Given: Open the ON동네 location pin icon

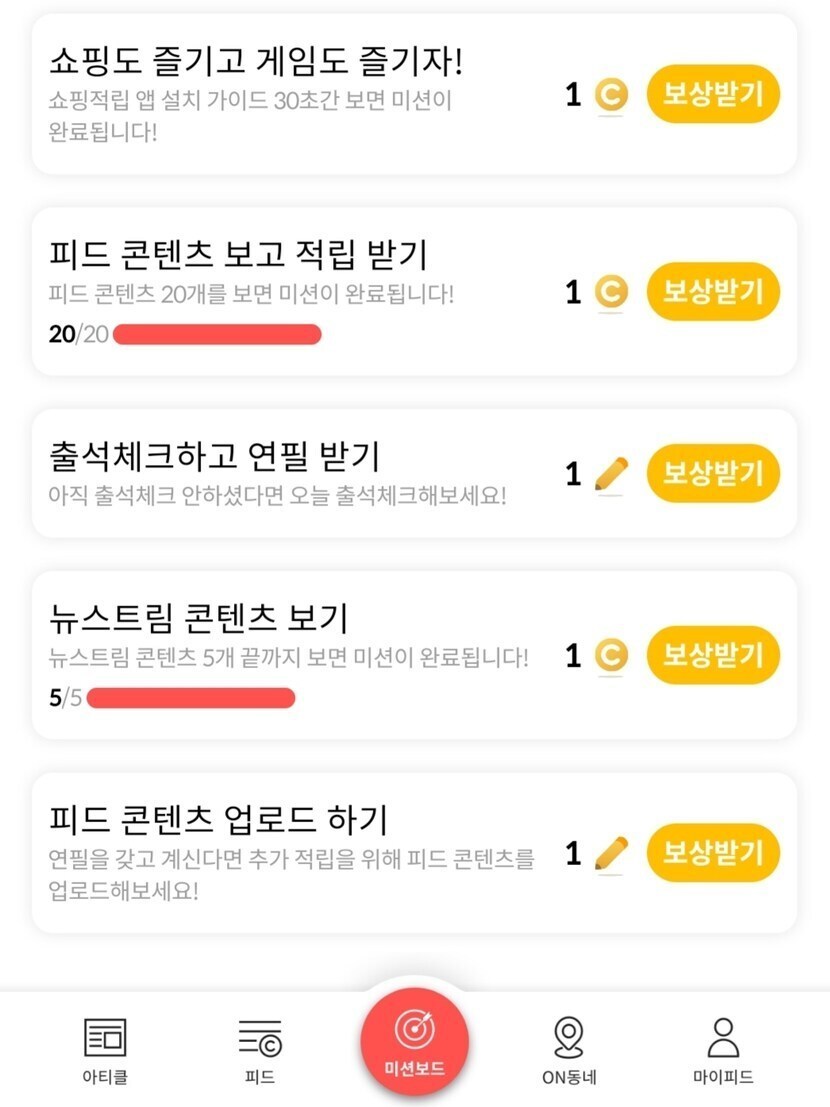Looking at the screenshot, I should (x=568, y=1039).
